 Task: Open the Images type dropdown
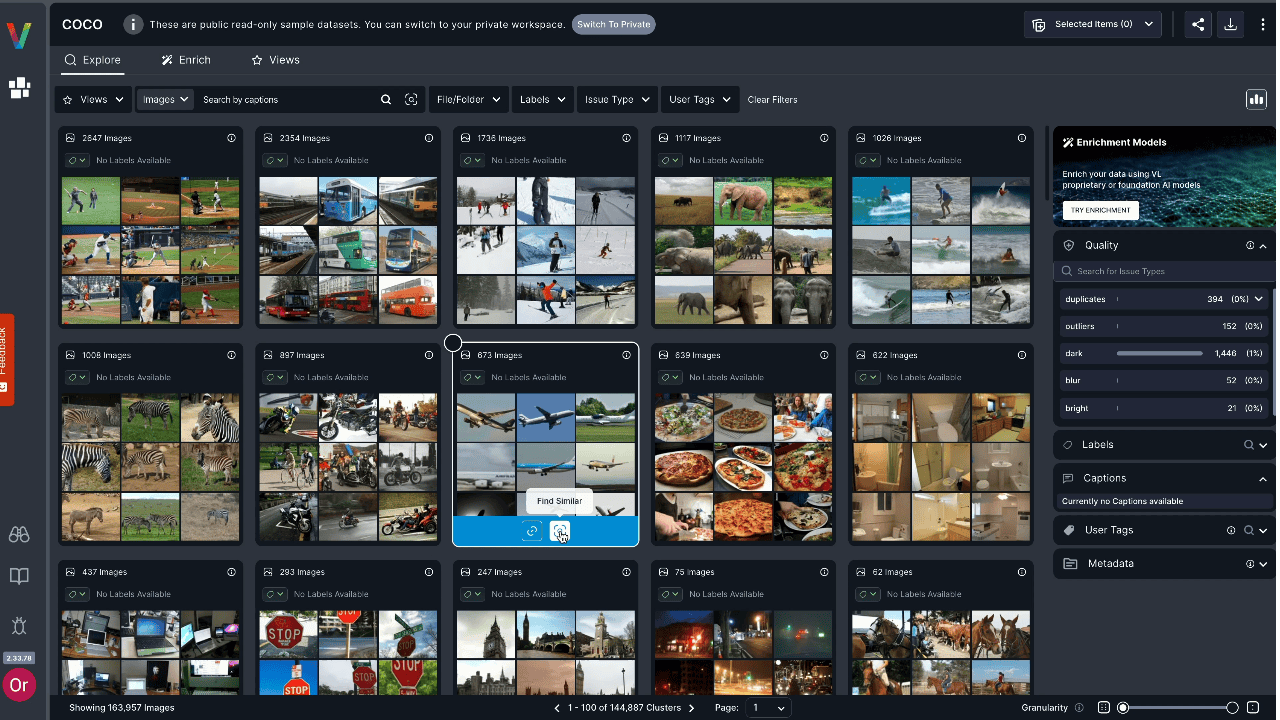pyautogui.click(x=165, y=100)
